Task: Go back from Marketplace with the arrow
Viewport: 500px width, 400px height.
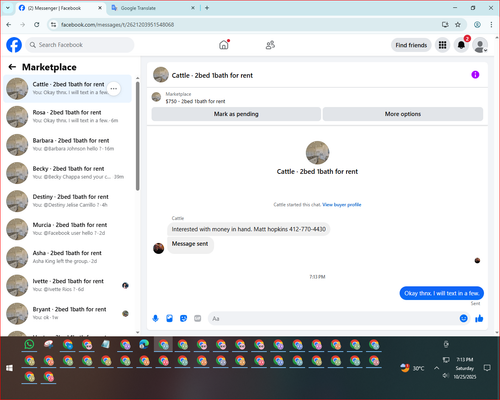Action: tap(12, 67)
